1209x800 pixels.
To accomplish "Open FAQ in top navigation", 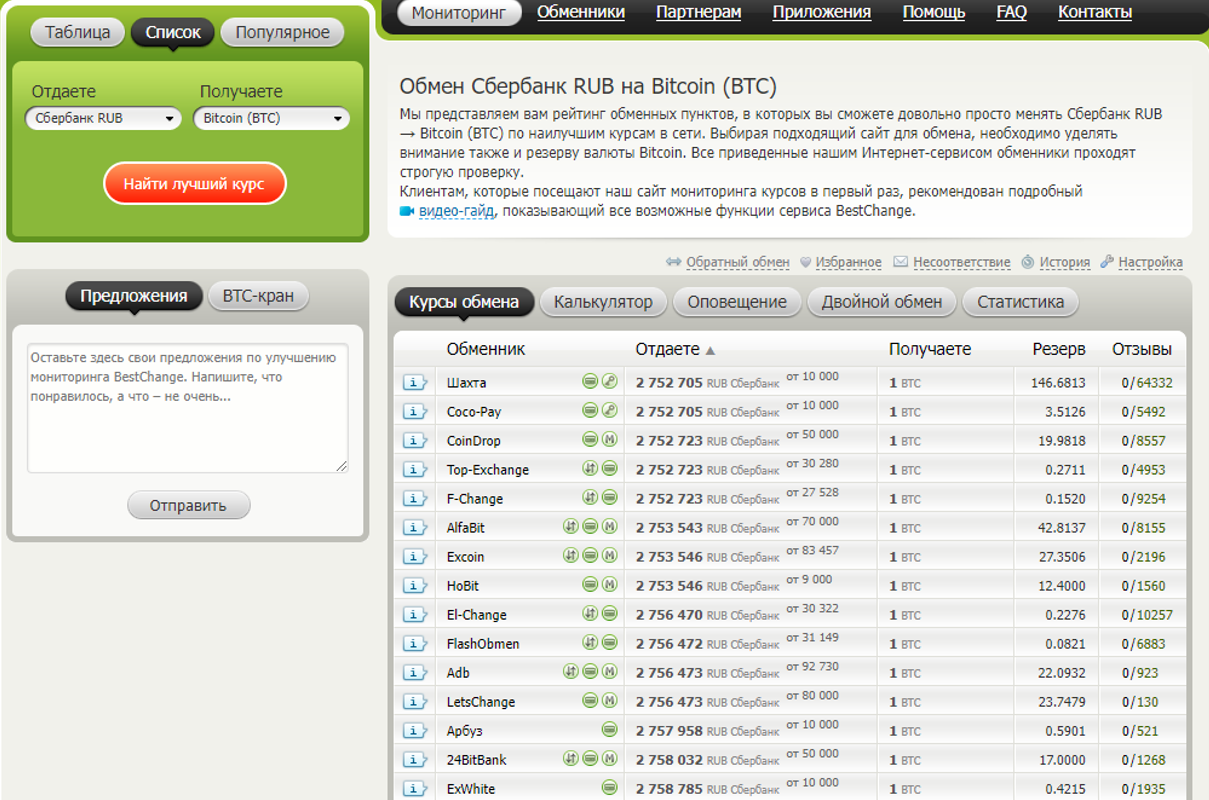I will [x=1012, y=12].
